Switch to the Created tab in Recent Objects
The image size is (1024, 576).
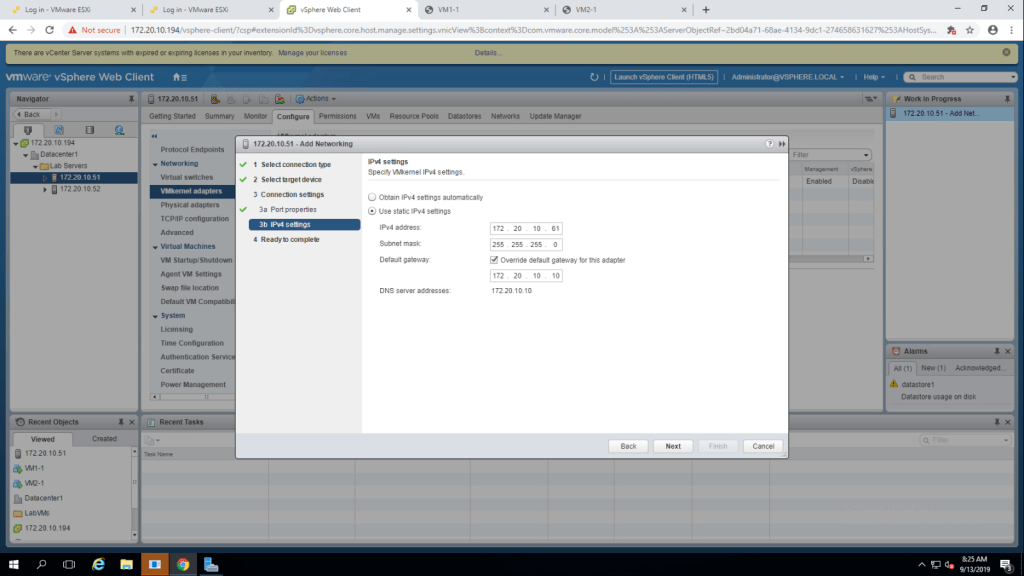(x=104, y=439)
